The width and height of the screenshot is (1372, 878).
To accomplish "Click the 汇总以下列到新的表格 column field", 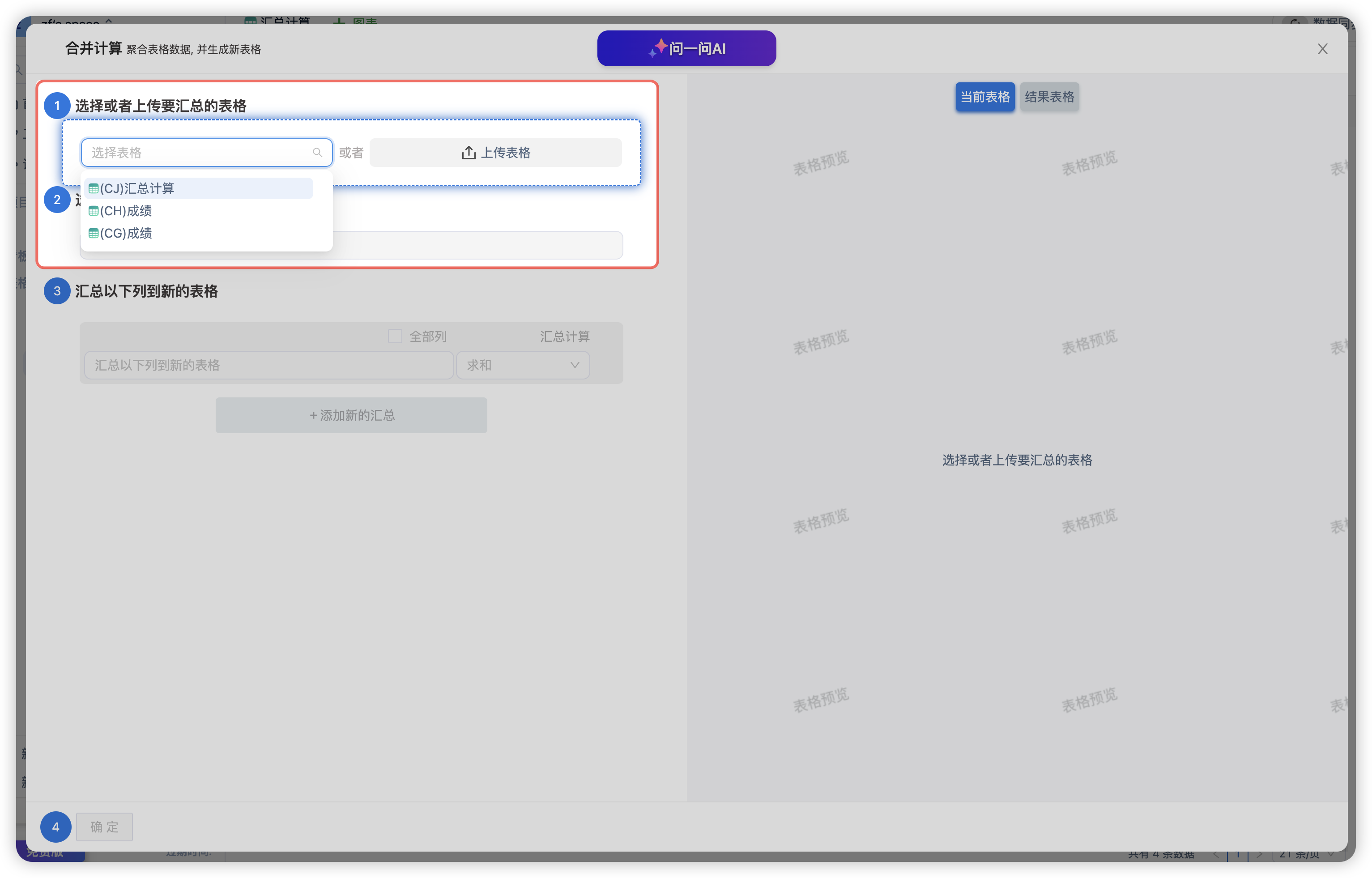I will 268,365.
